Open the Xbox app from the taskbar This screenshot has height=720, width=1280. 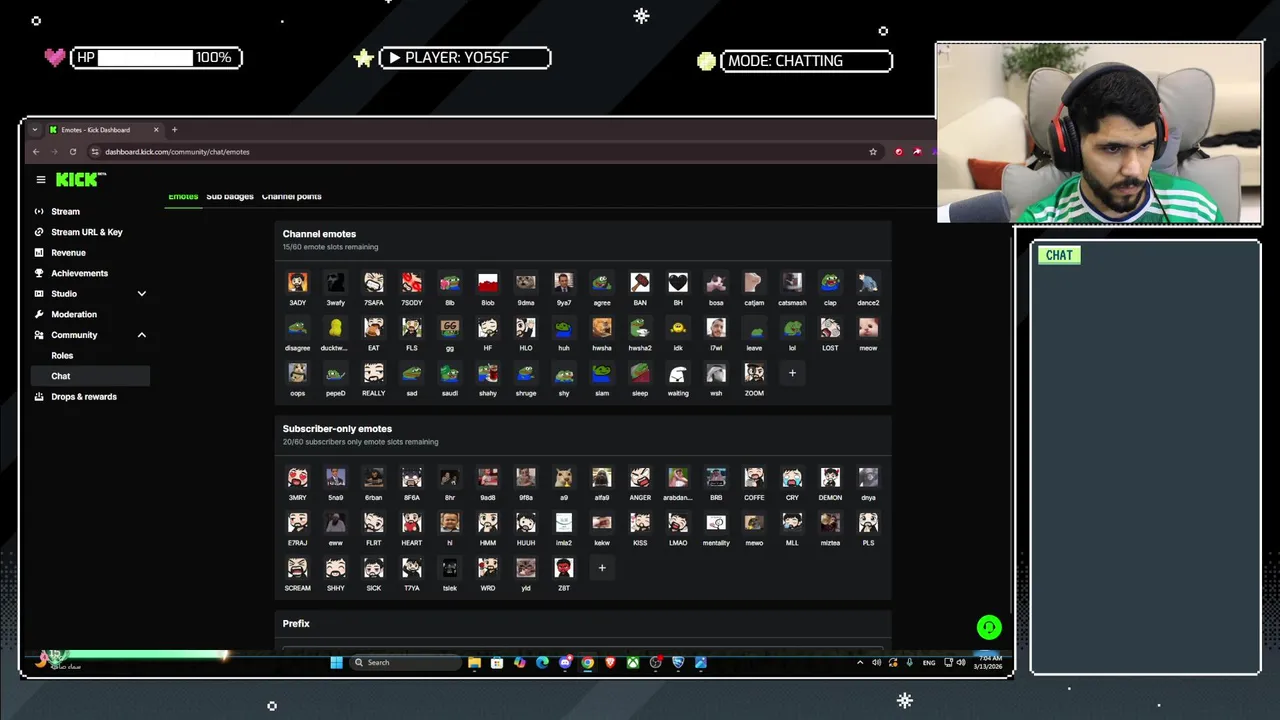[x=633, y=662]
